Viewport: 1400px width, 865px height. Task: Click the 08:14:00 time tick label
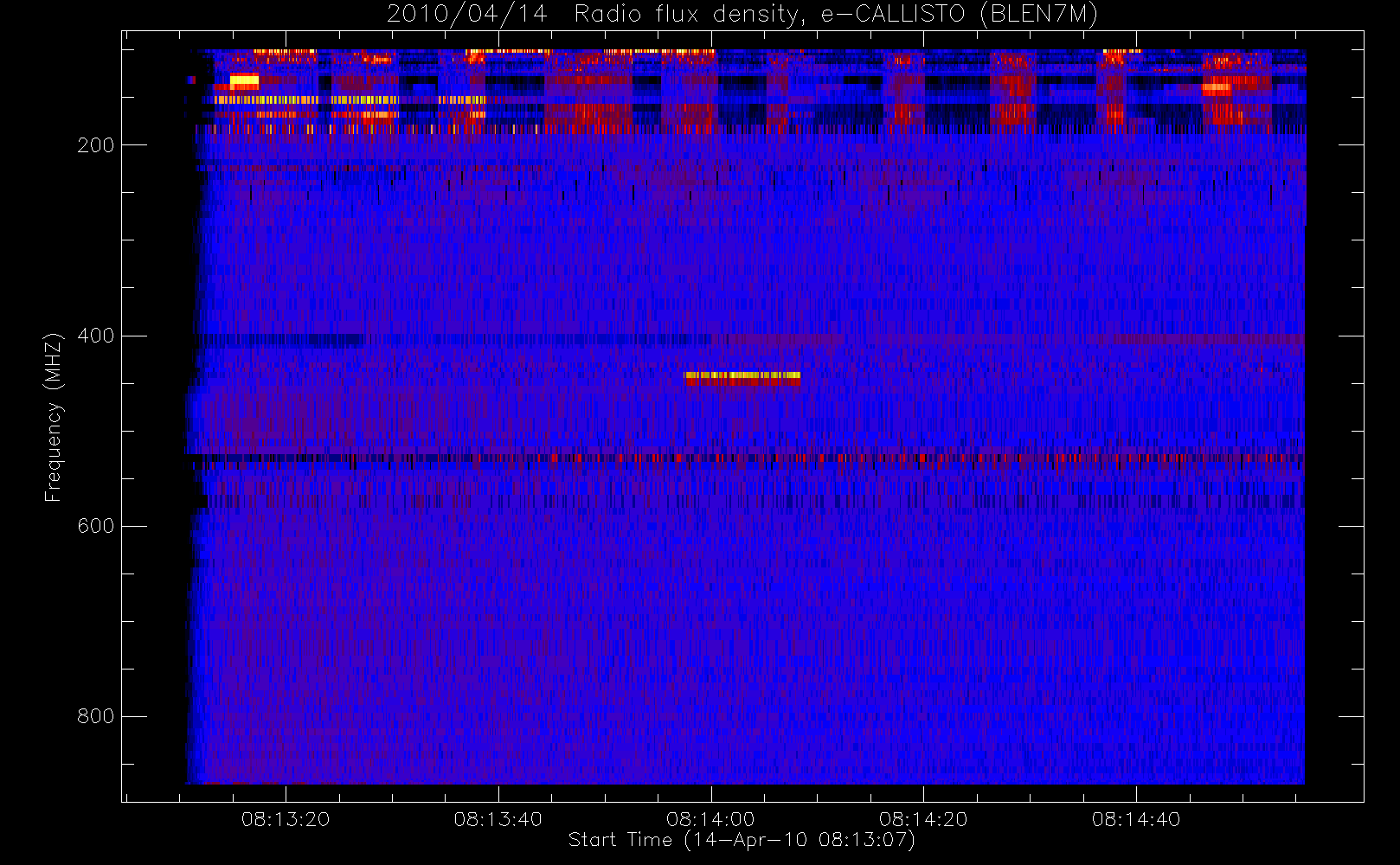pos(710,819)
